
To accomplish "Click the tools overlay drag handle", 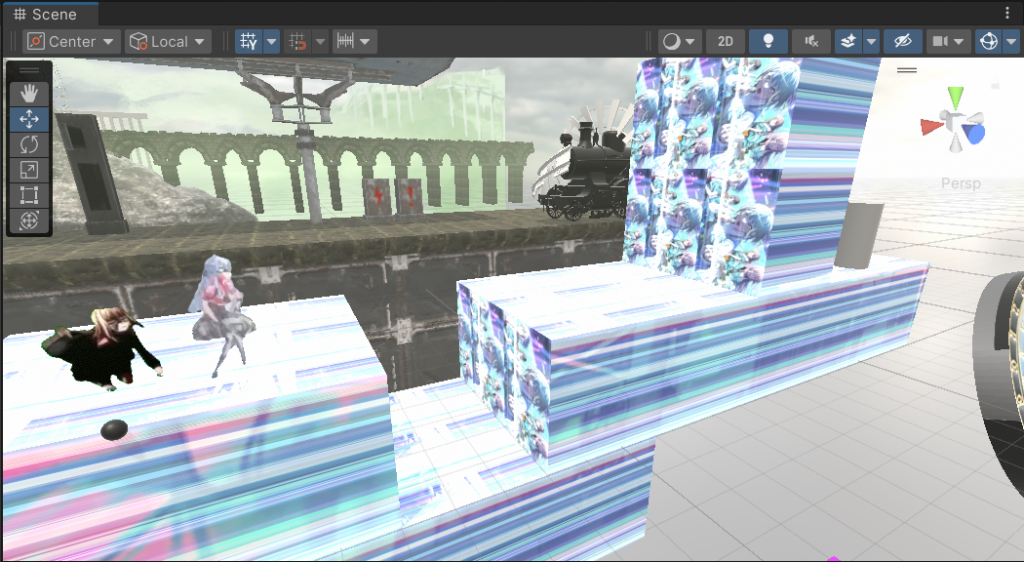I will pos(29,70).
